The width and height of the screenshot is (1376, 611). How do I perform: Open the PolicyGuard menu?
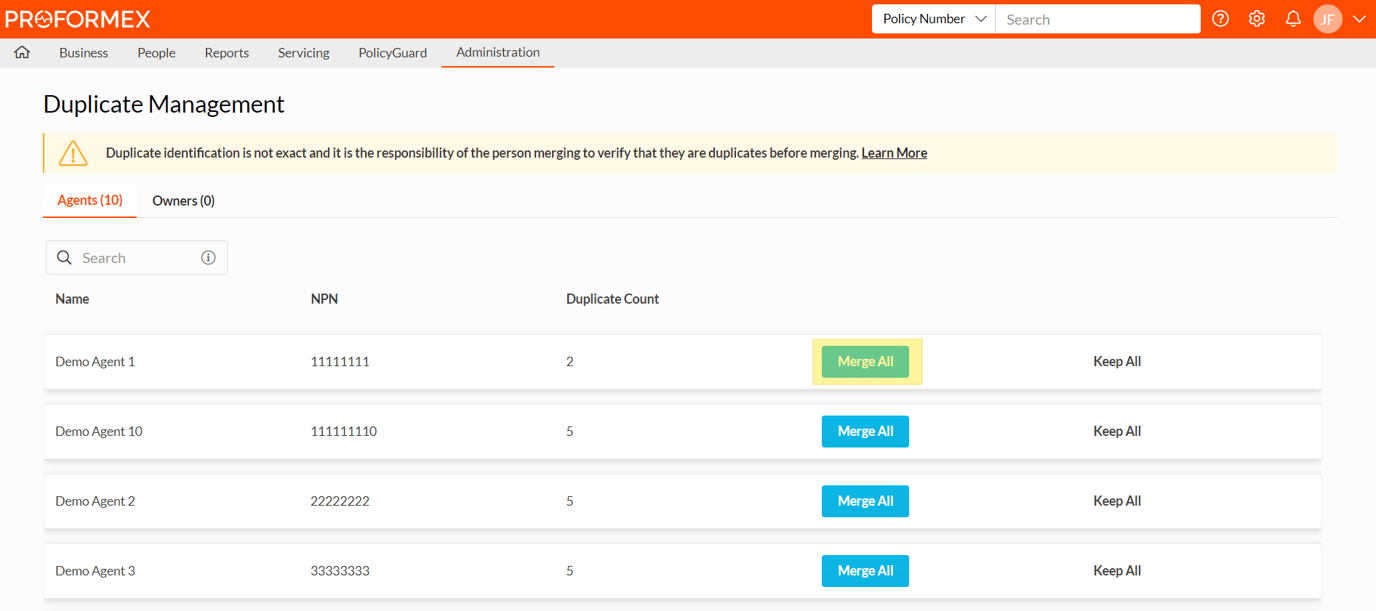(392, 53)
